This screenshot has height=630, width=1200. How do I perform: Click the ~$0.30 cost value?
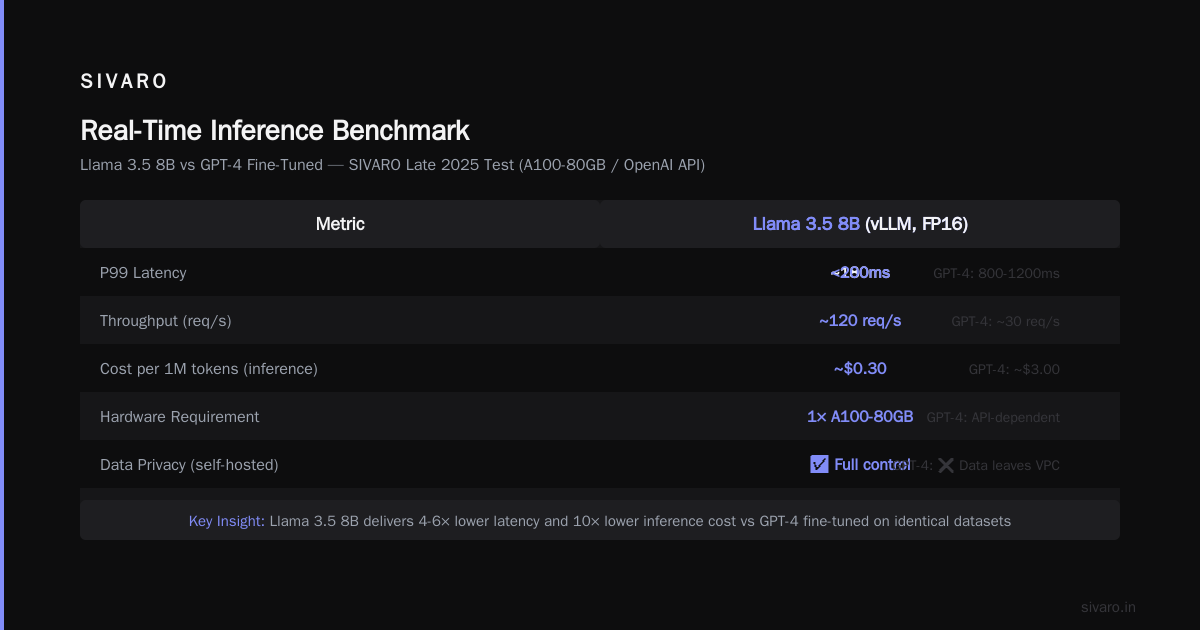coord(860,368)
